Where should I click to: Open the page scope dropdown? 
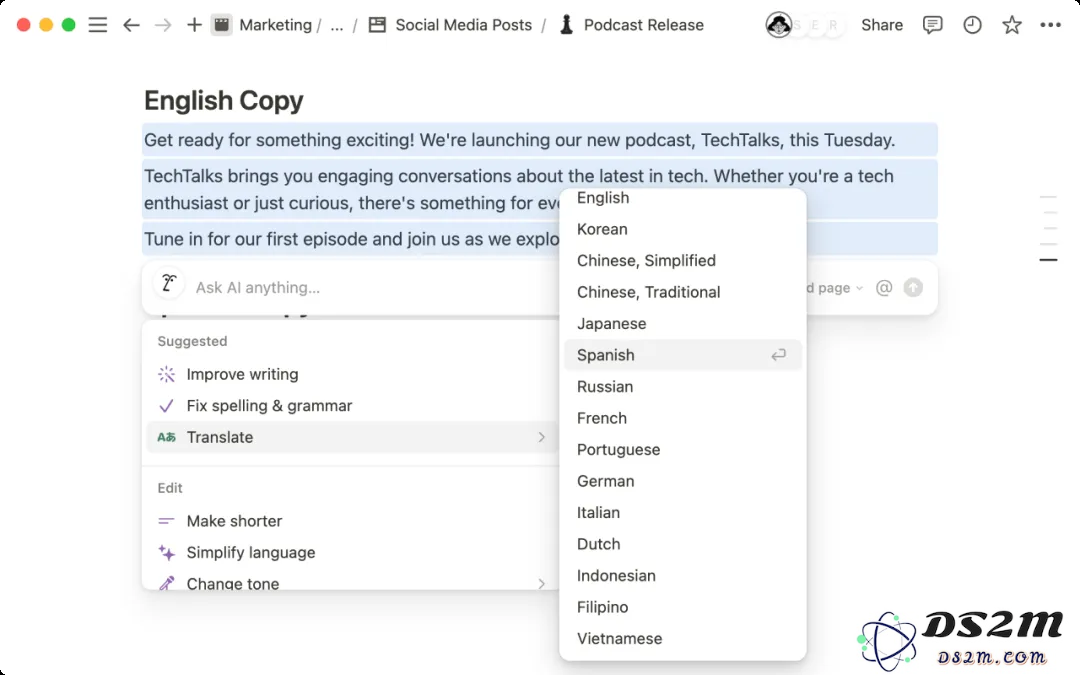[x=835, y=288]
